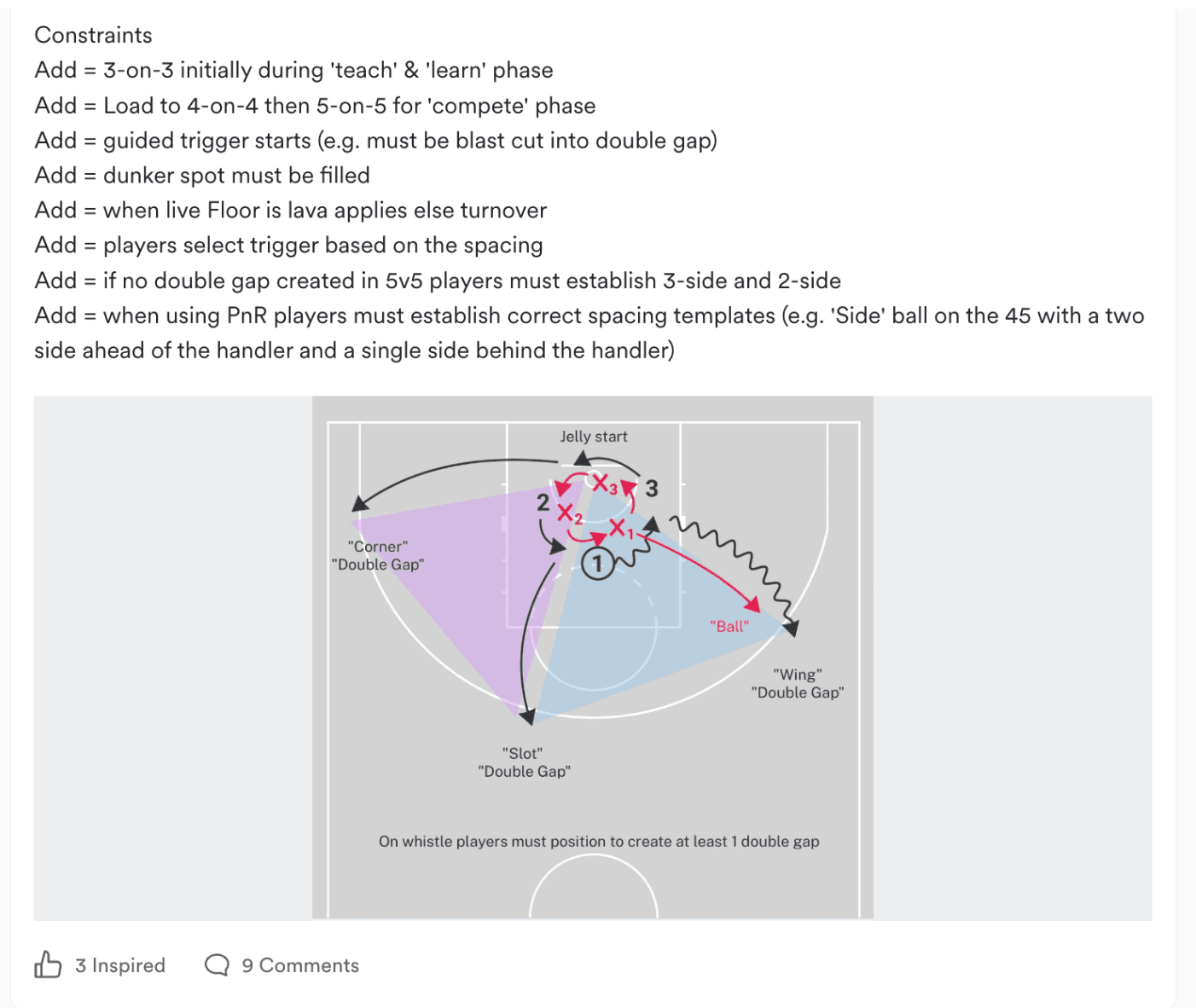The width and height of the screenshot is (1196, 1008).
Task: Click the "Corner" Double Gap label
Action: (377, 555)
